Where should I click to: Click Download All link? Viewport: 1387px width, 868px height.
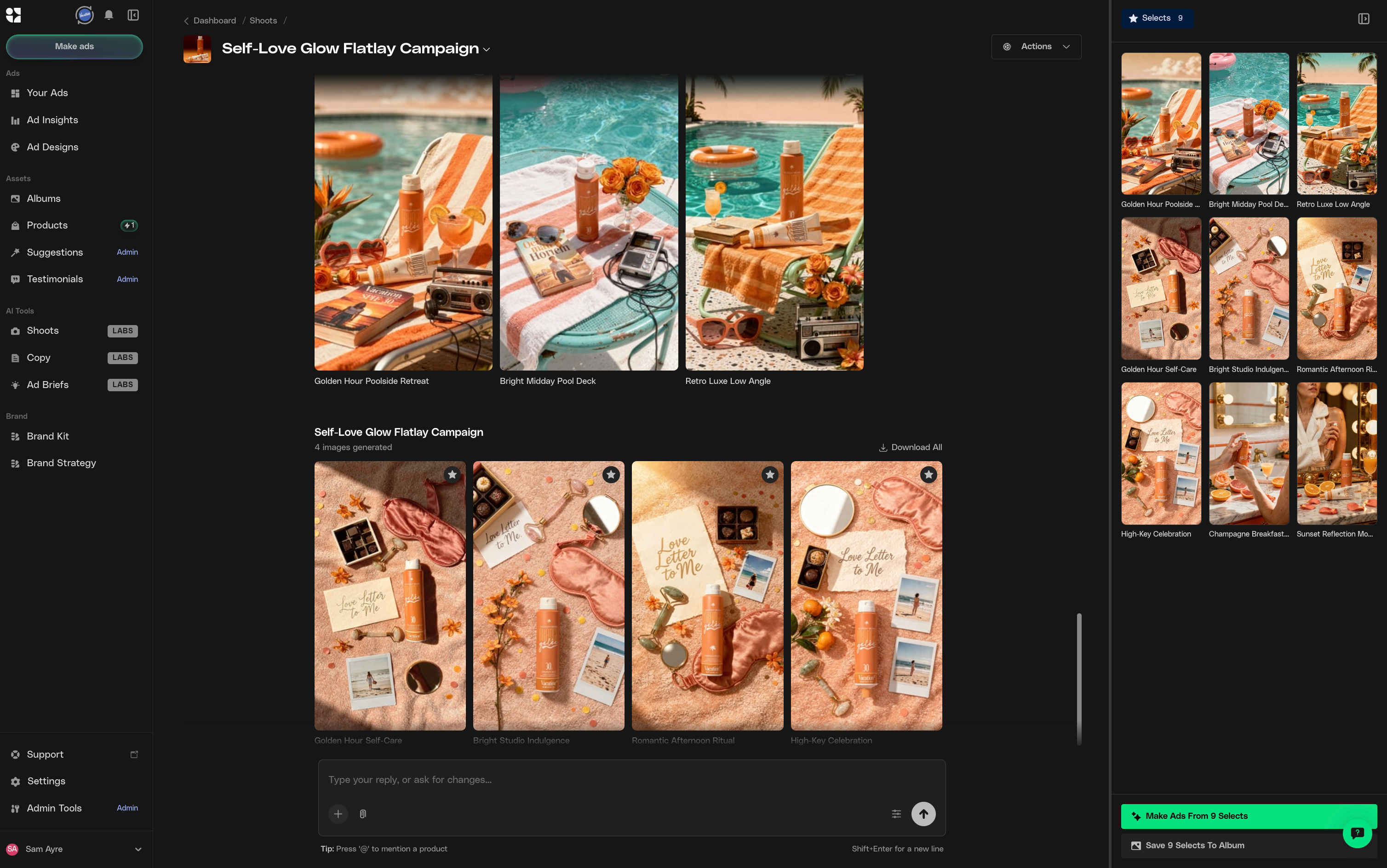[x=911, y=447]
